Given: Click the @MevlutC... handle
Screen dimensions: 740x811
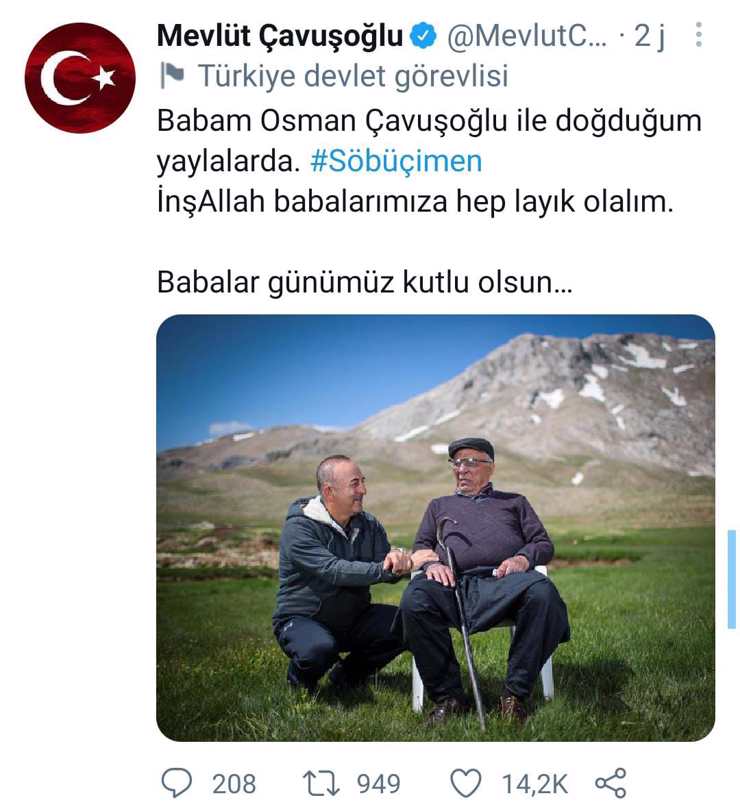Looking at the screenshot, I should 527,36.
